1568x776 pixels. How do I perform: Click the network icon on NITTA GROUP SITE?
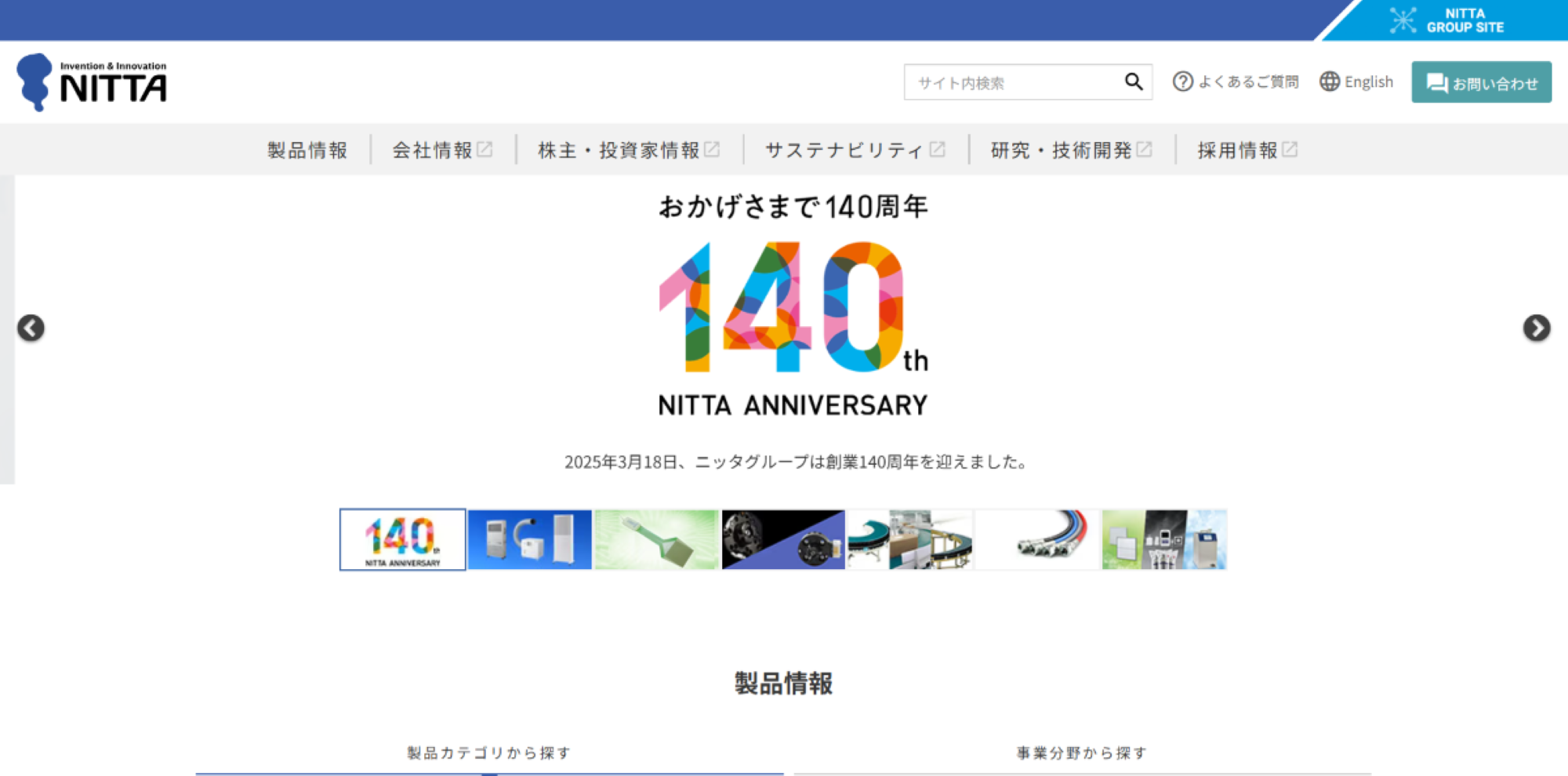coord(1403,19)
